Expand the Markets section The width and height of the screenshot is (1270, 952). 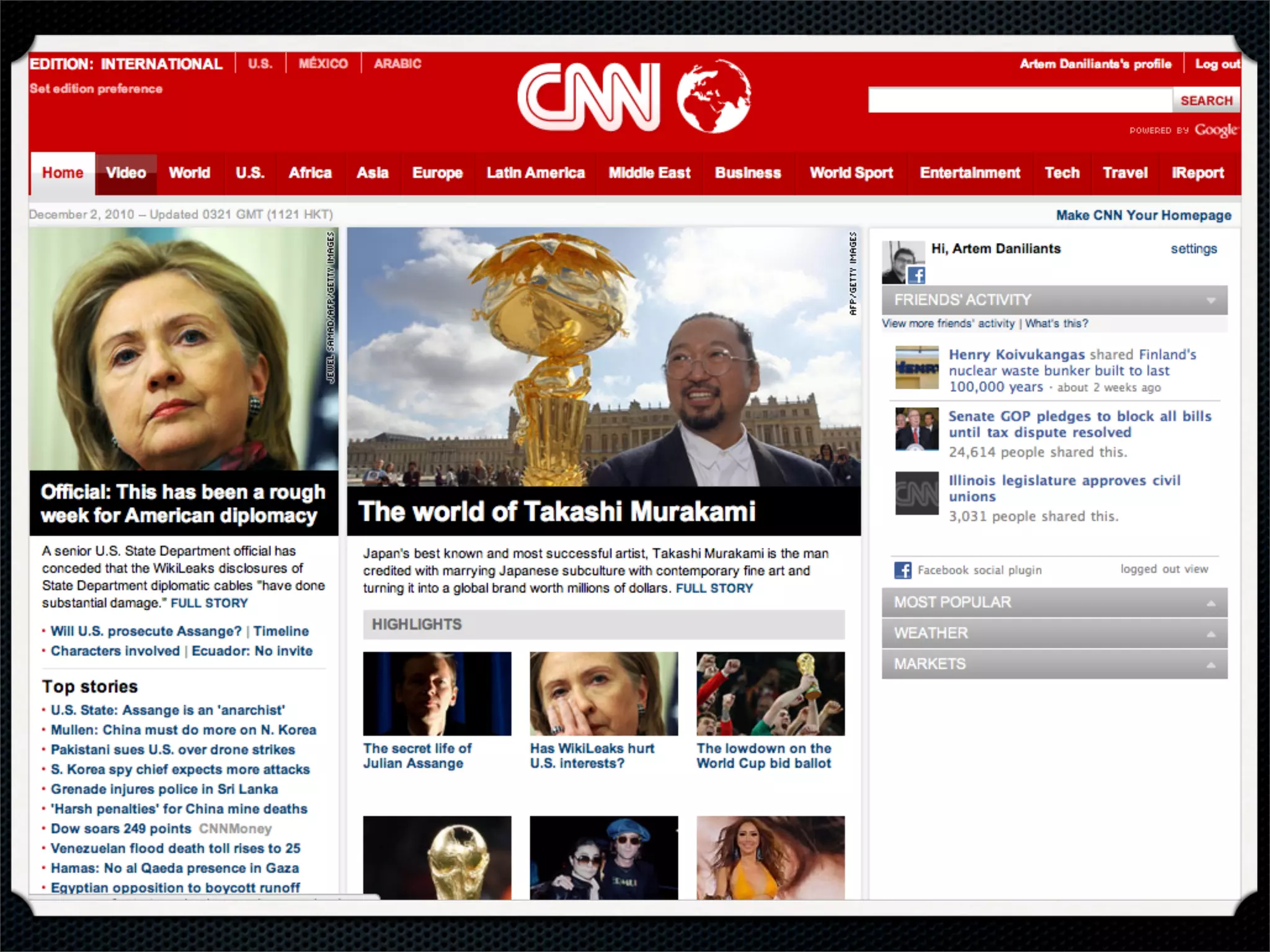(1210, 665)
